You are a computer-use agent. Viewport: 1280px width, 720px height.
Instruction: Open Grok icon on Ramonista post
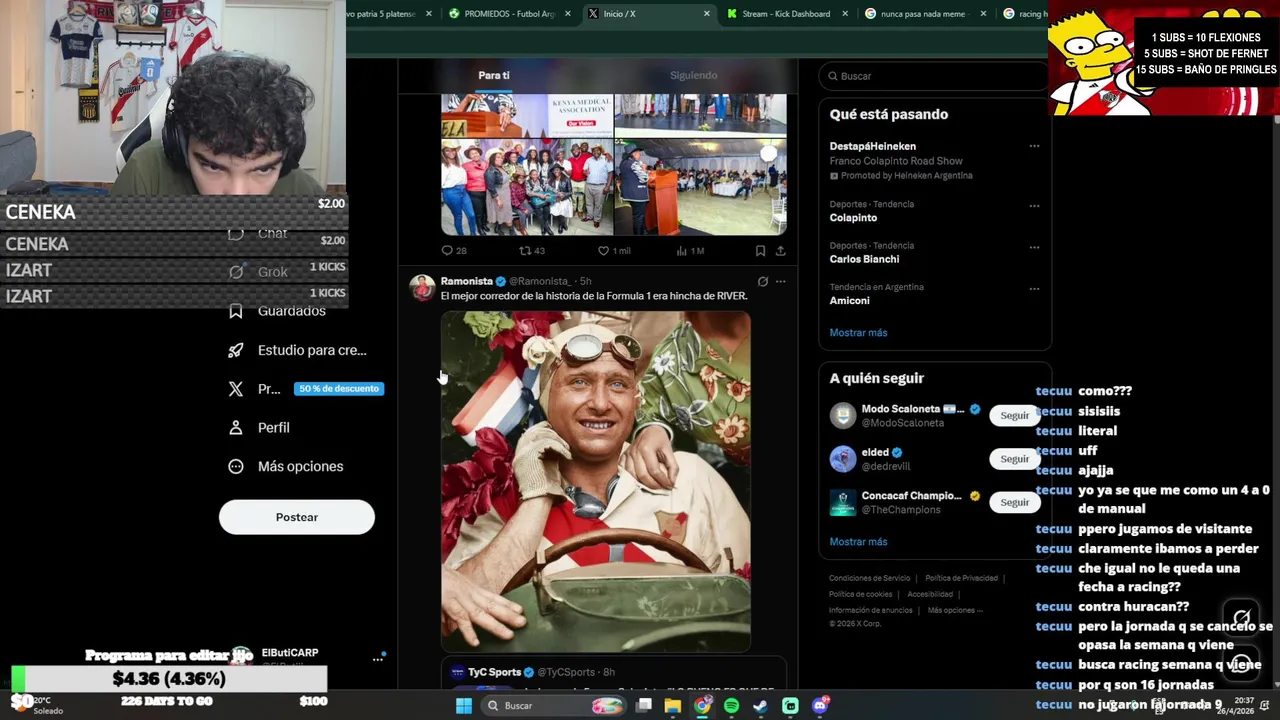[762, 281]
